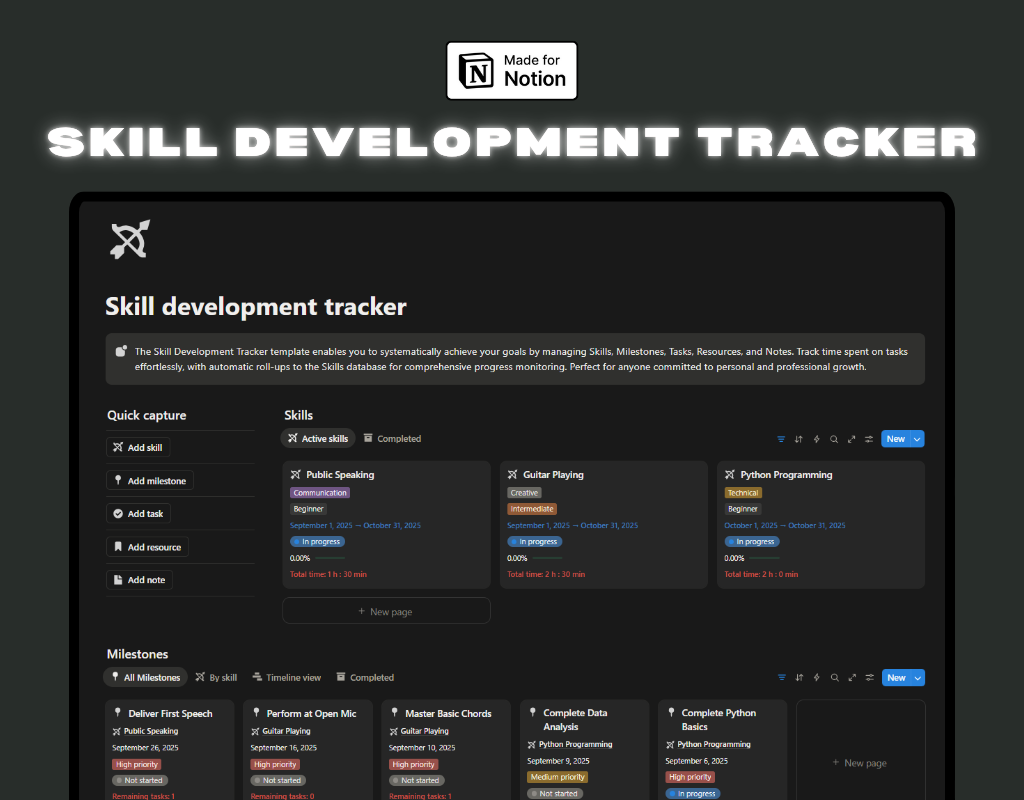
Task: Open Guitar Playing skill card
Action: [603, 524]
